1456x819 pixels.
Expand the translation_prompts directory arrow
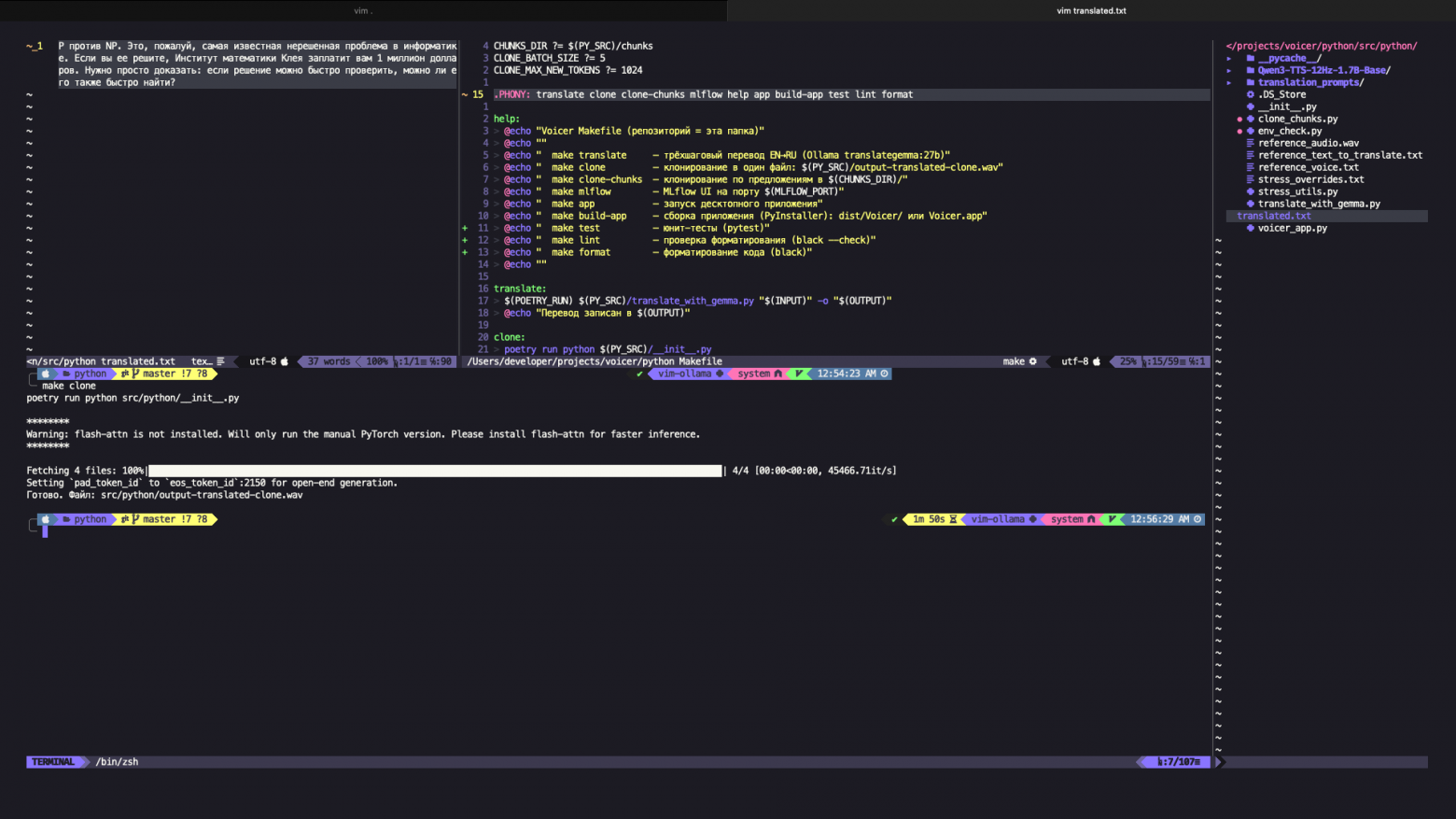[1229, 82]
